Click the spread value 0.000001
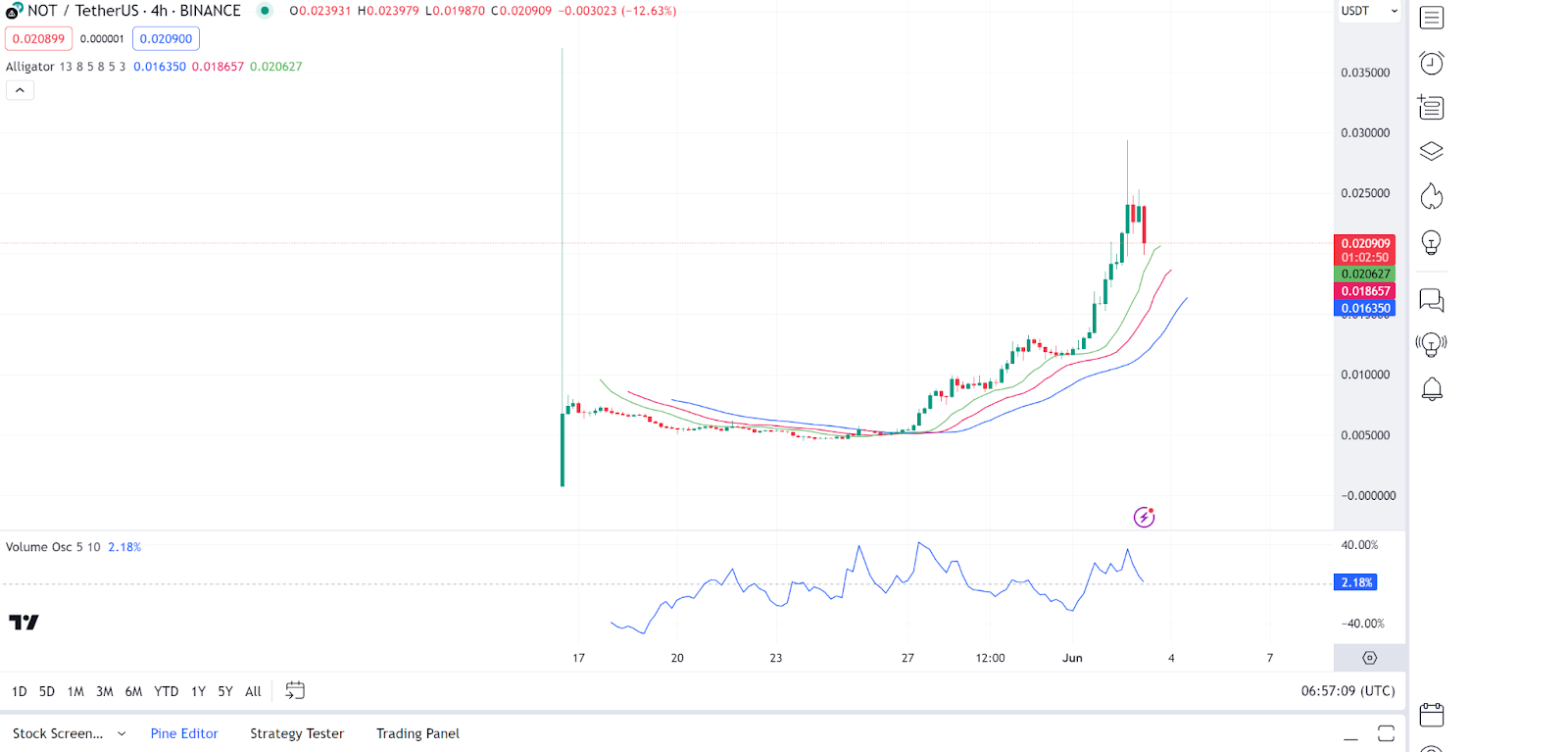 coord(102,39)
